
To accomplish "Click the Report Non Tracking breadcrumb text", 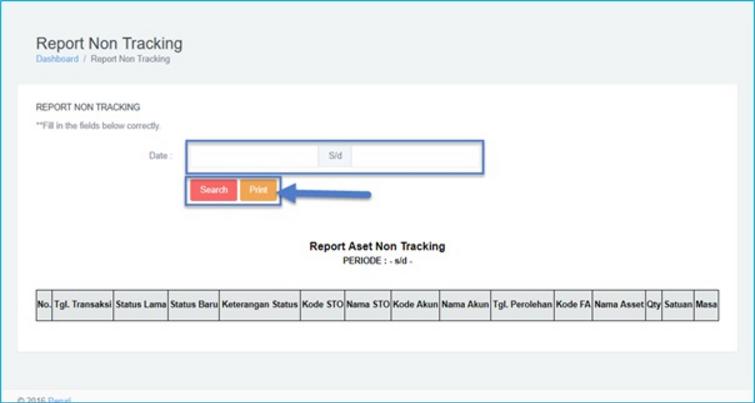I will (130, 59).
